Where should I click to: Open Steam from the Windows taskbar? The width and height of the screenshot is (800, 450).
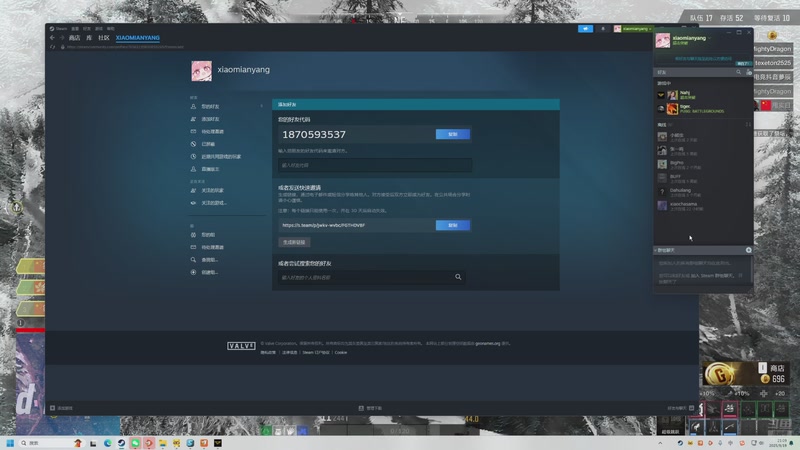121,443
